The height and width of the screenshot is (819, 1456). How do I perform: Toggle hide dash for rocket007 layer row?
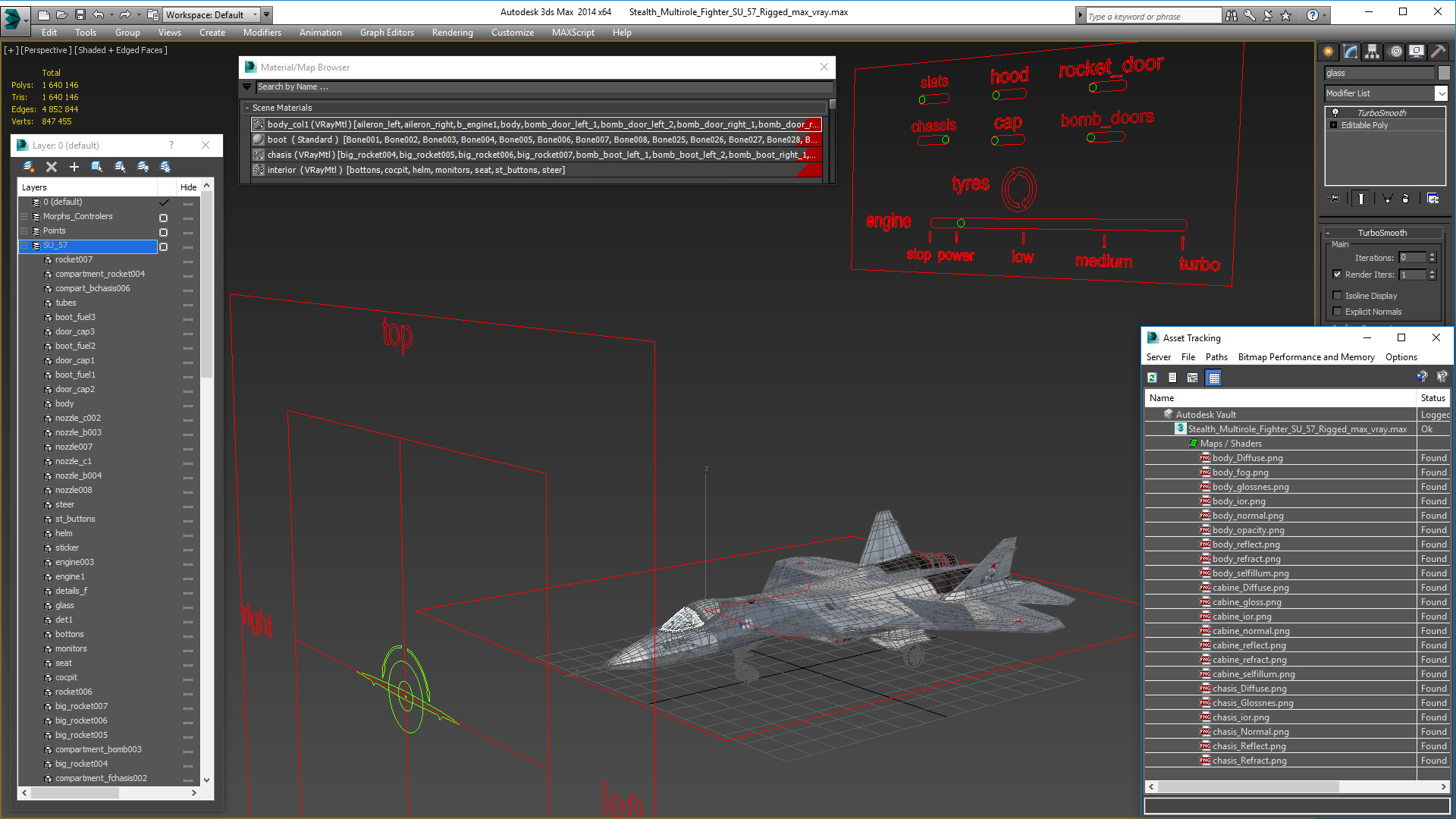(188, 262)
